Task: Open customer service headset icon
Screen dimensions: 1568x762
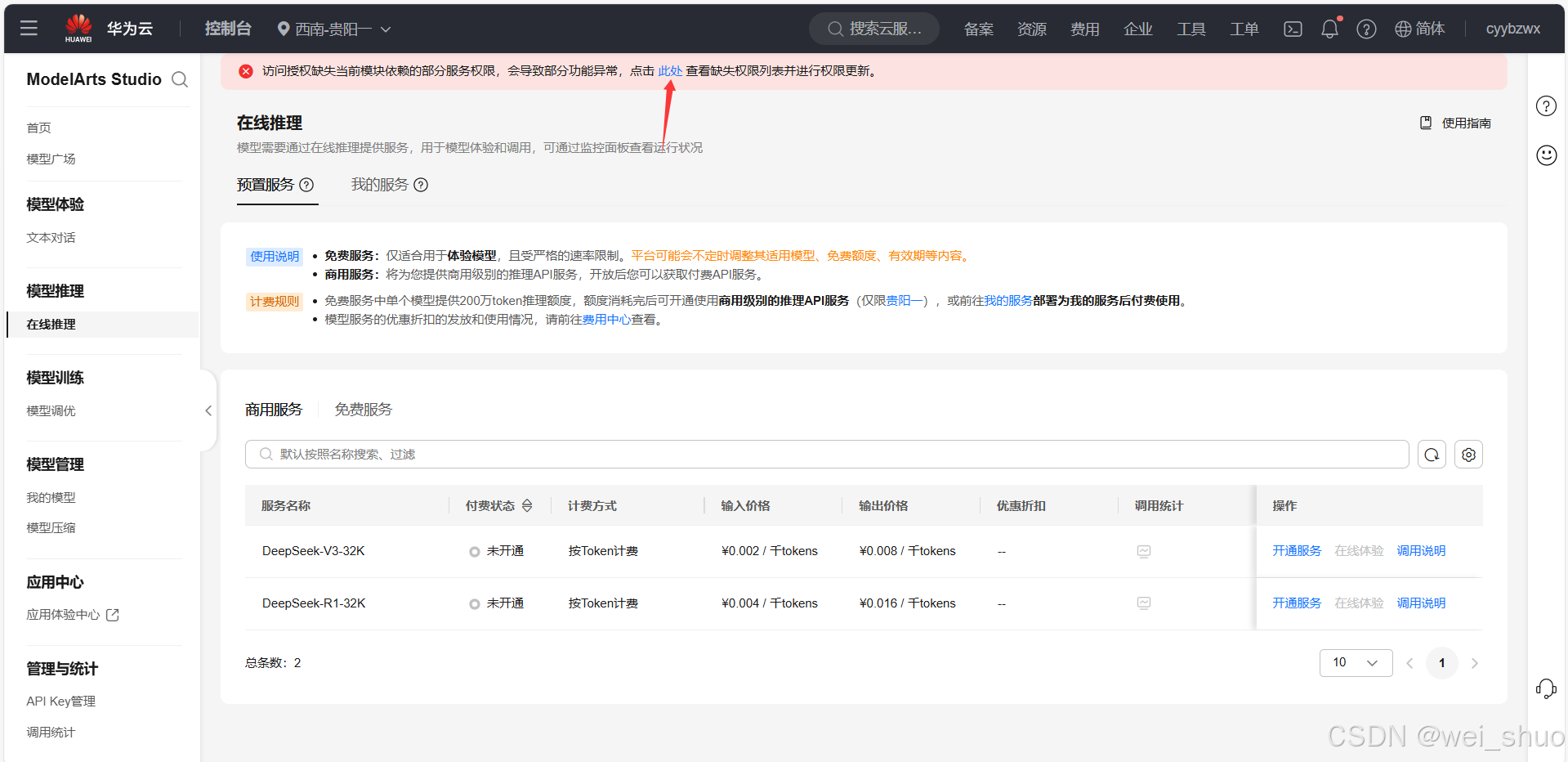Action: [1546, 688]
